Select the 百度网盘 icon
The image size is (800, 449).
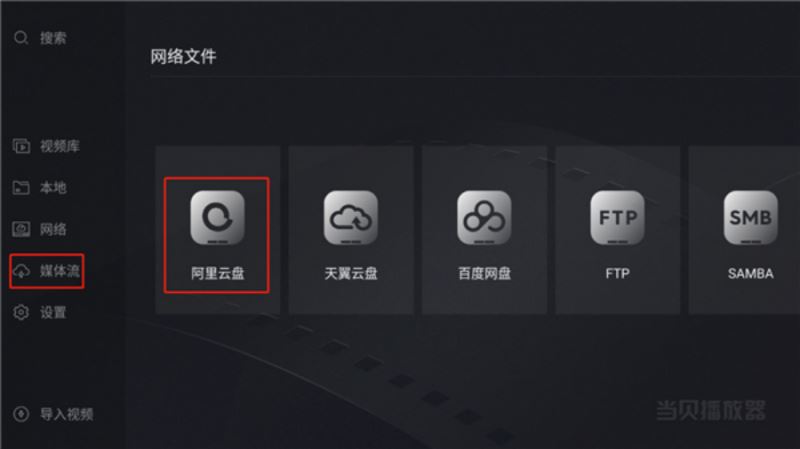pyautogui.click(x=484, y=218)
